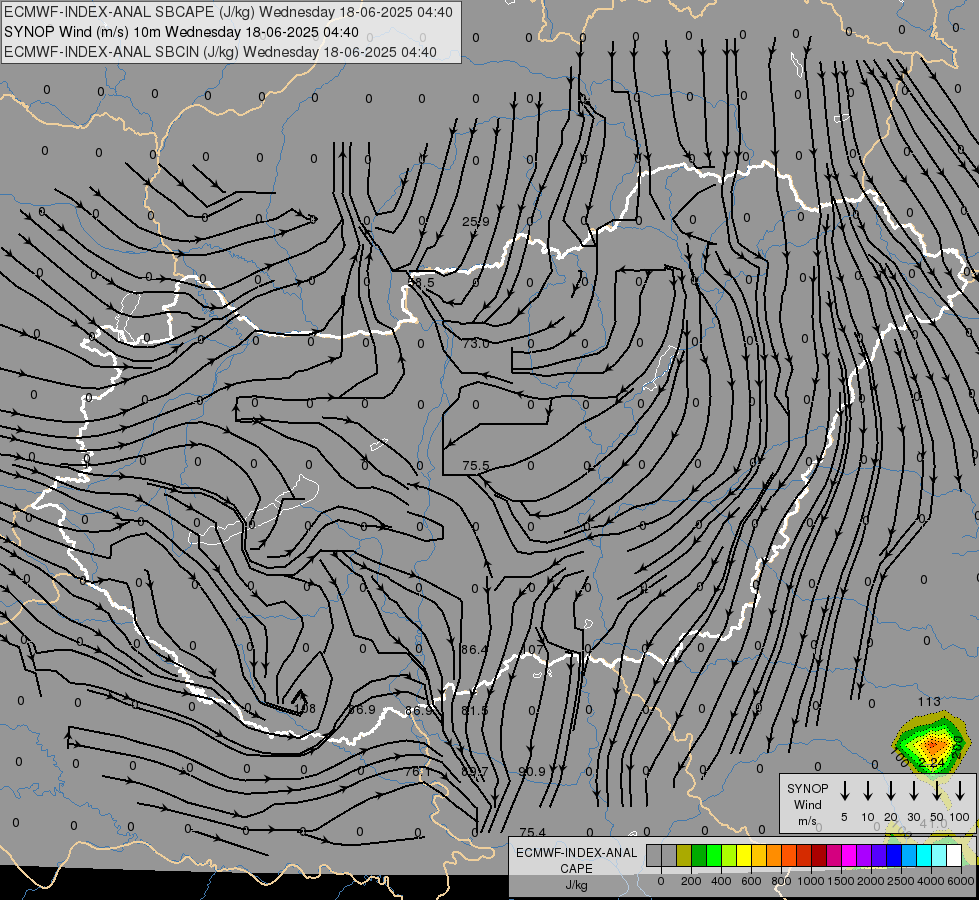Pick the pure yellow CAPE legend swatch
This screenshot has width=979, height=900.
click(744, 855)
